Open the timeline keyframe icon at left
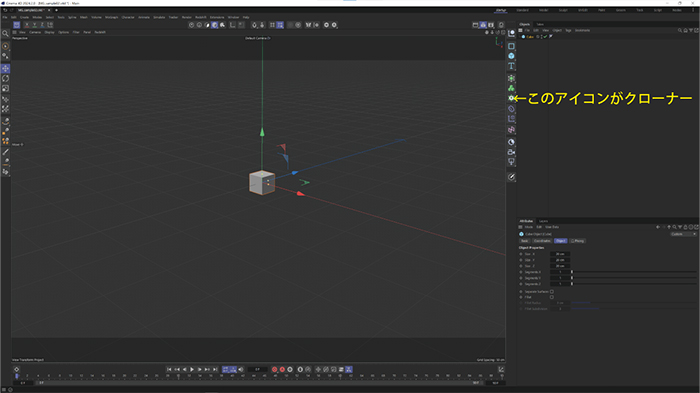This screenshot has width=700, height=393. coord(17,369)
